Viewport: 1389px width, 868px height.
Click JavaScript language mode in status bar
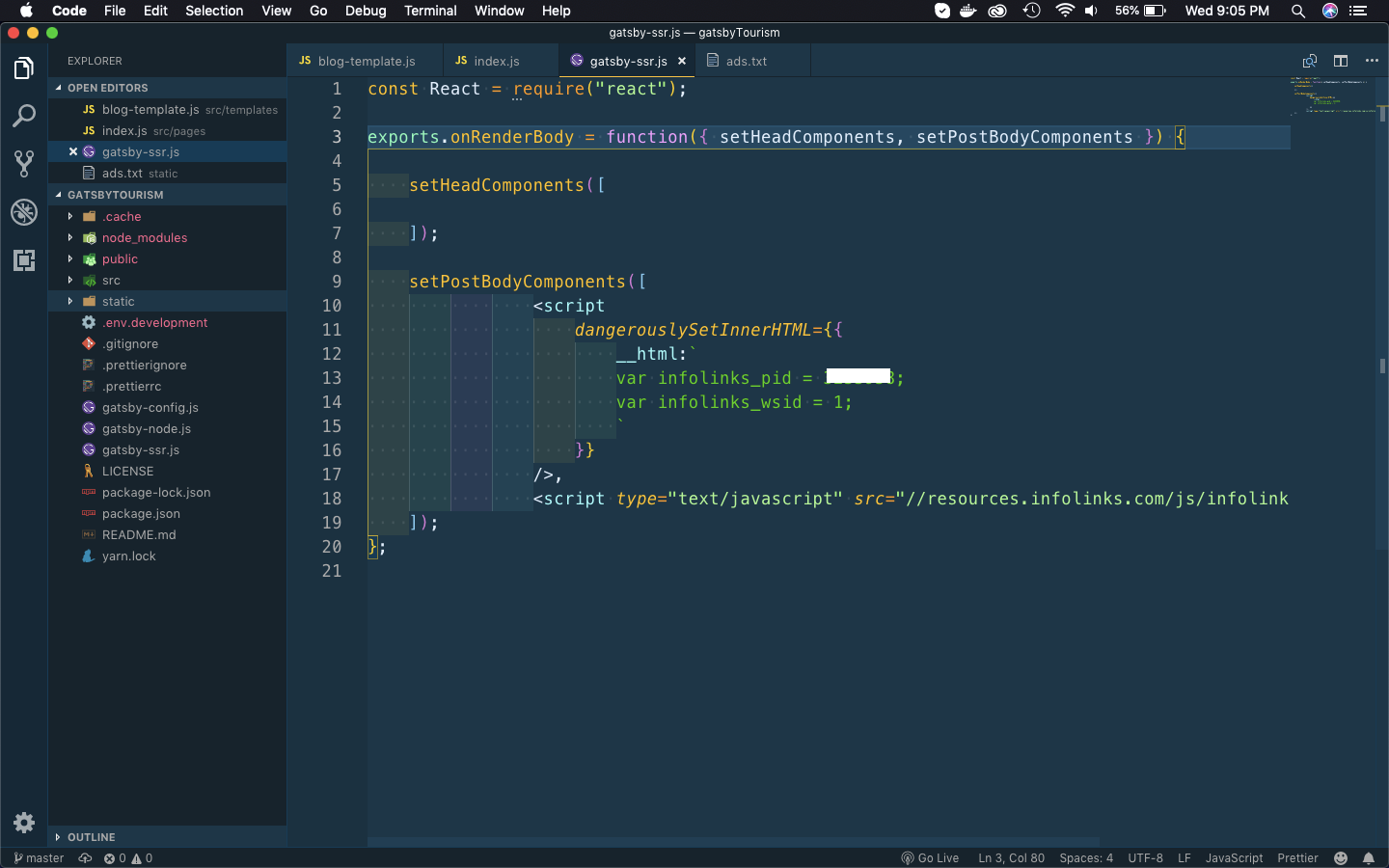click(1233, 858)
